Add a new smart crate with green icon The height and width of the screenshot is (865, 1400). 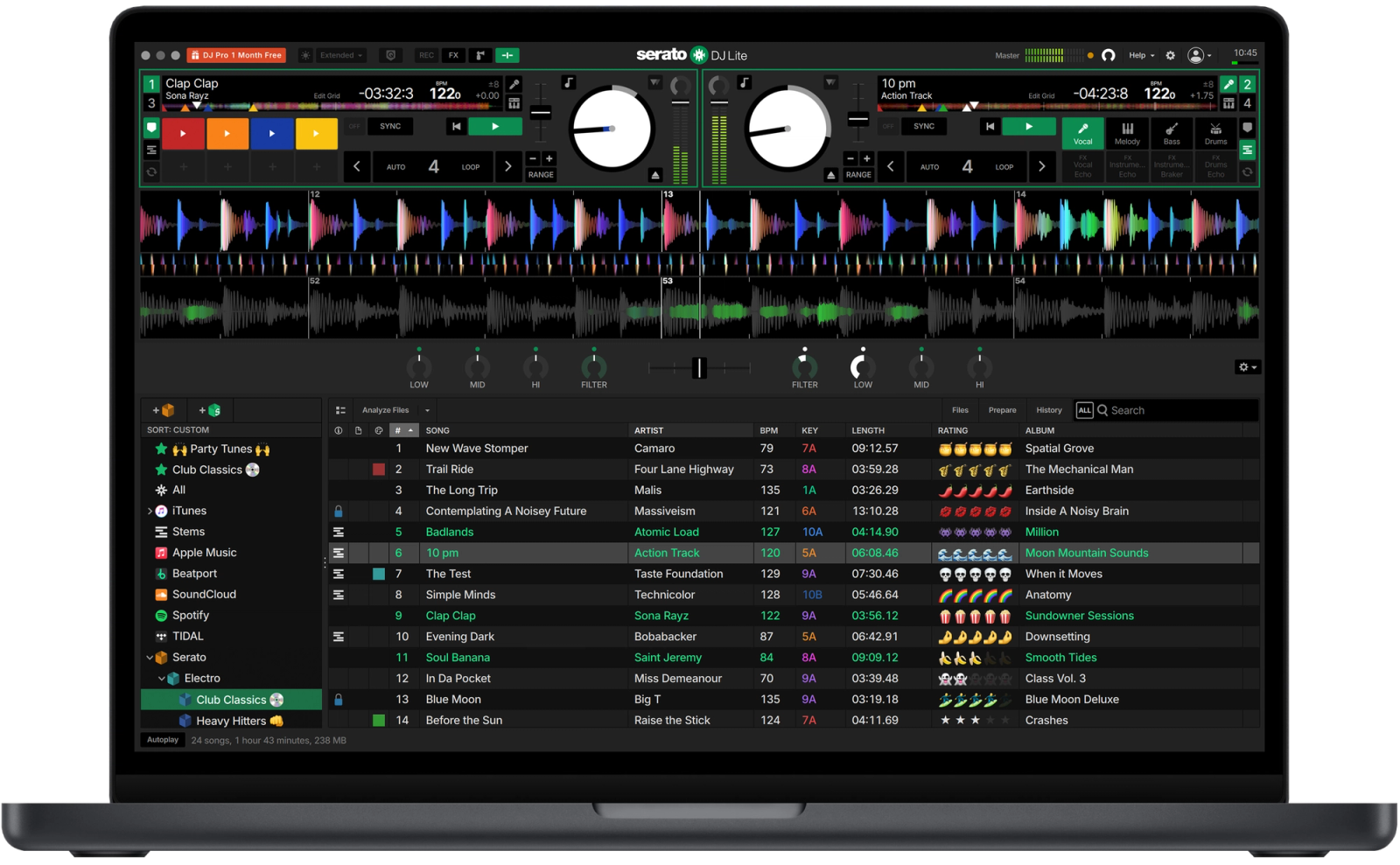[x=210, y=410]
